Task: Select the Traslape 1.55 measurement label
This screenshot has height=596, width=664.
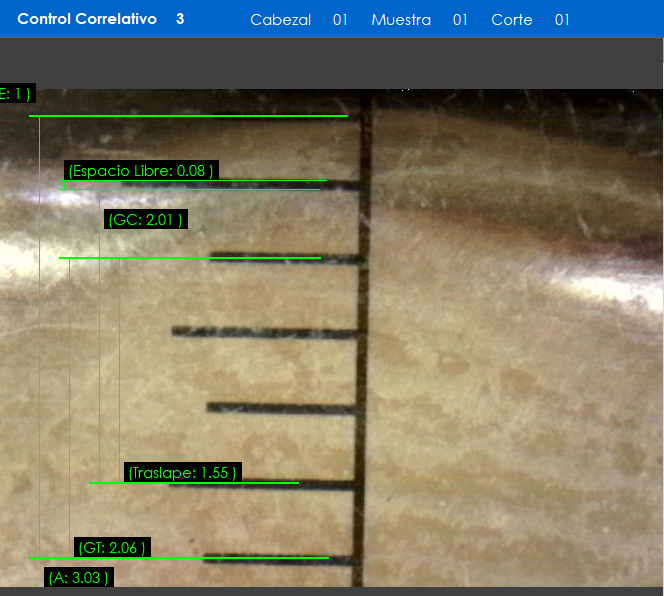Action: (182, 472)
